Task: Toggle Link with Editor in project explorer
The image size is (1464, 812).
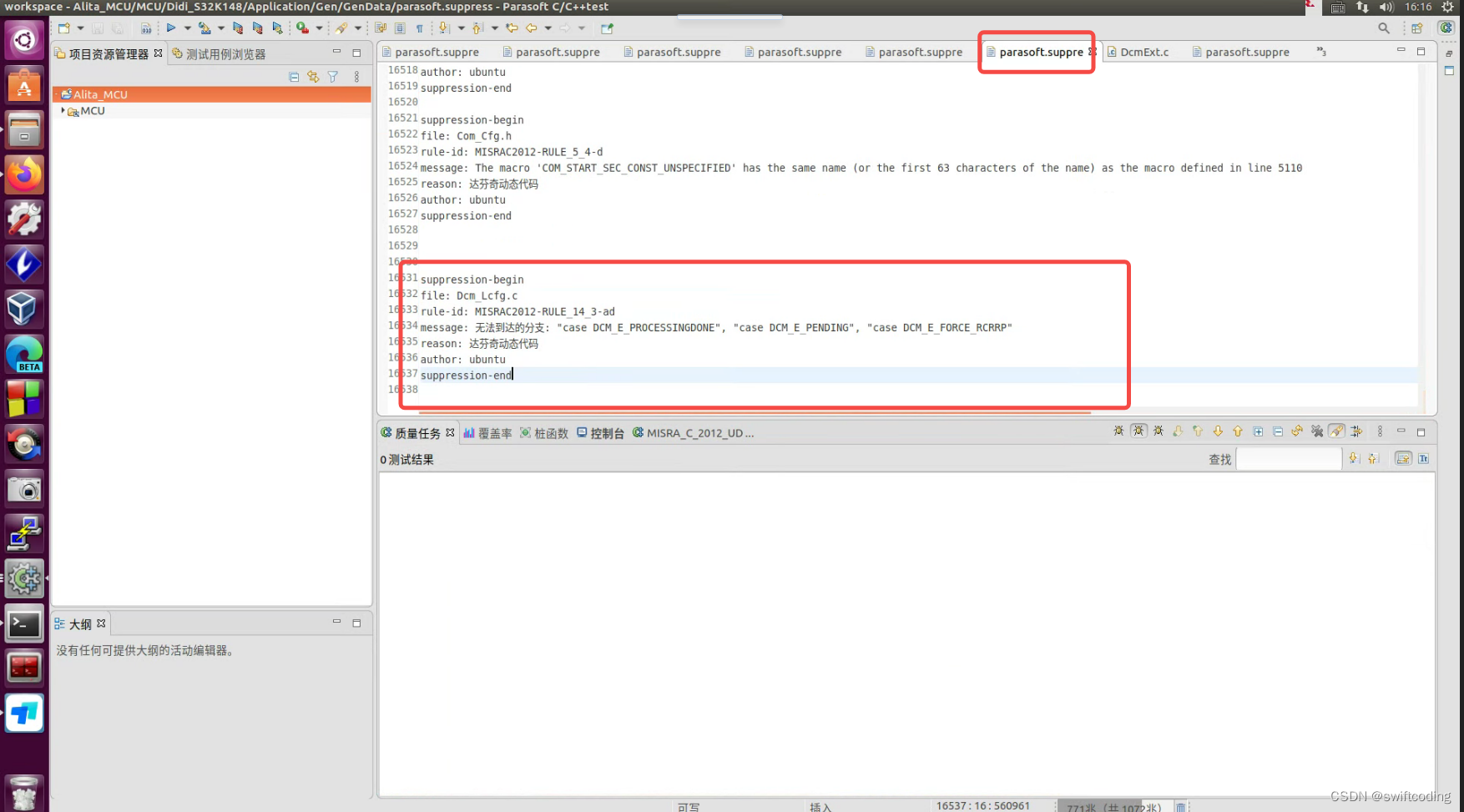Action: pyautogui.click(x=313, y=77)
